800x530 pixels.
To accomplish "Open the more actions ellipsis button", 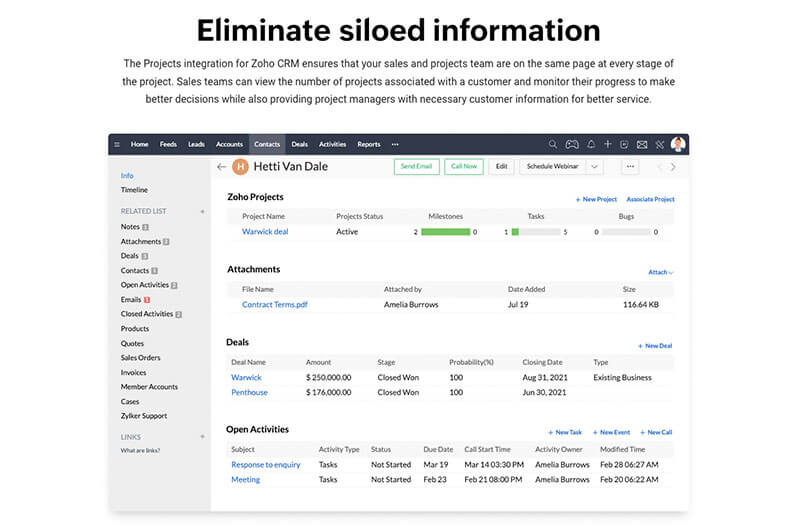I will [631, 166].
